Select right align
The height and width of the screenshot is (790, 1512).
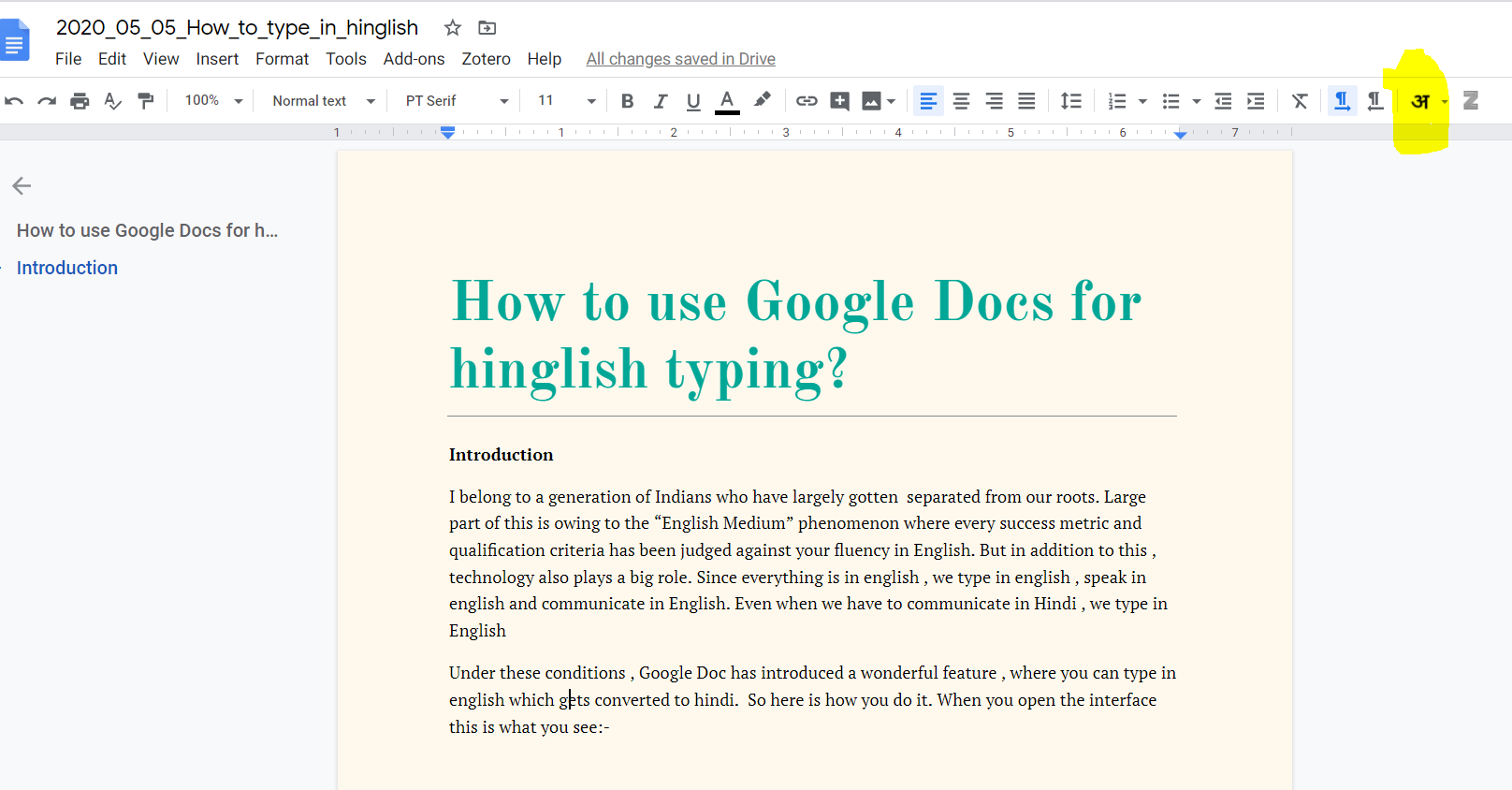tap(994, 101)
